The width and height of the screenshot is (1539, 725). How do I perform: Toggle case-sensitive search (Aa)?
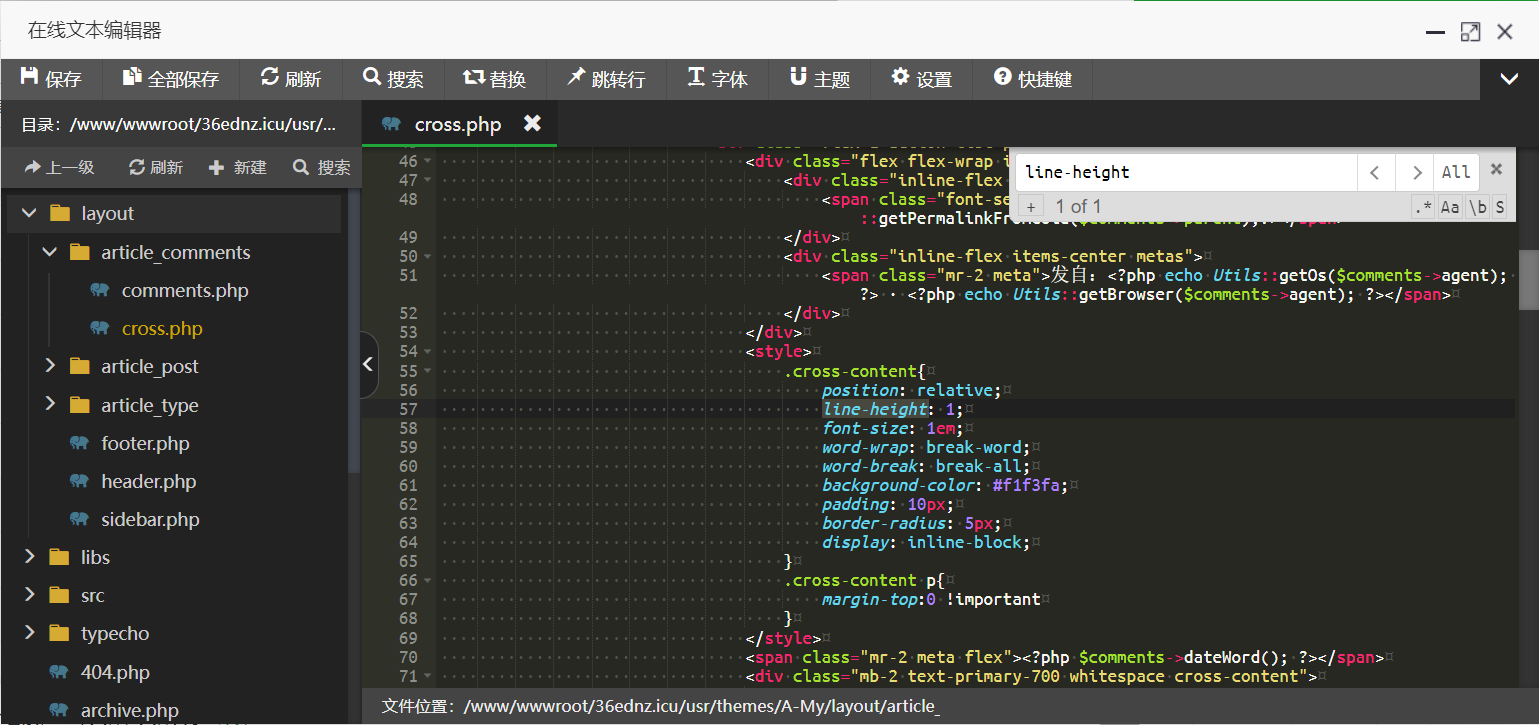click(x=1449, y=207)
